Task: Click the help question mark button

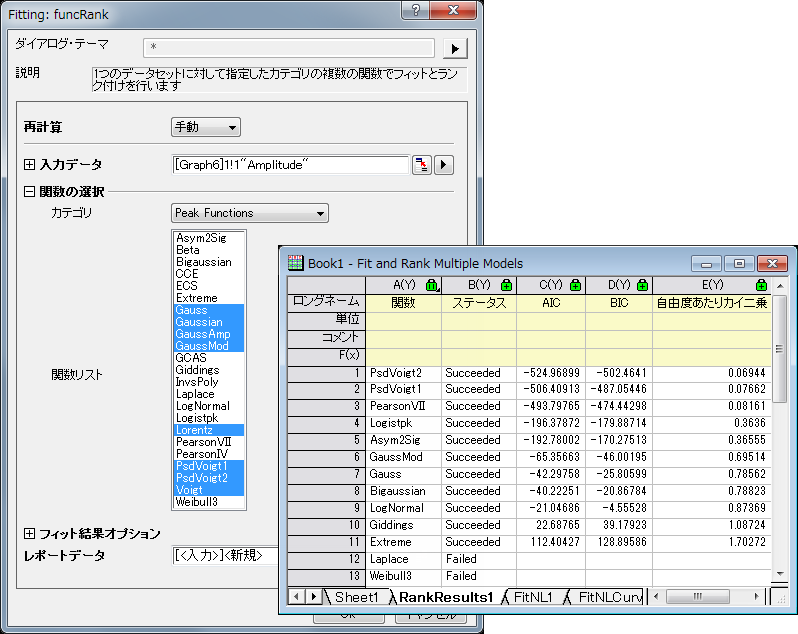Action: point(417,9)
